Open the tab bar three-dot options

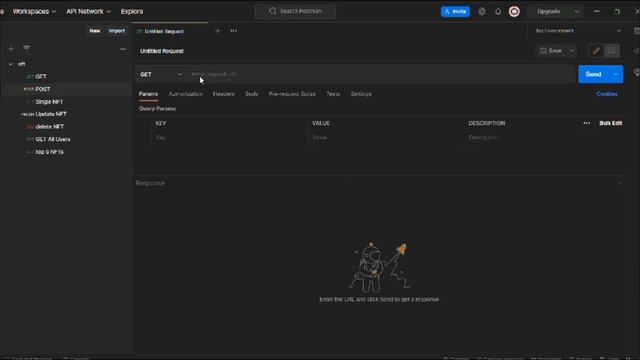233,31
